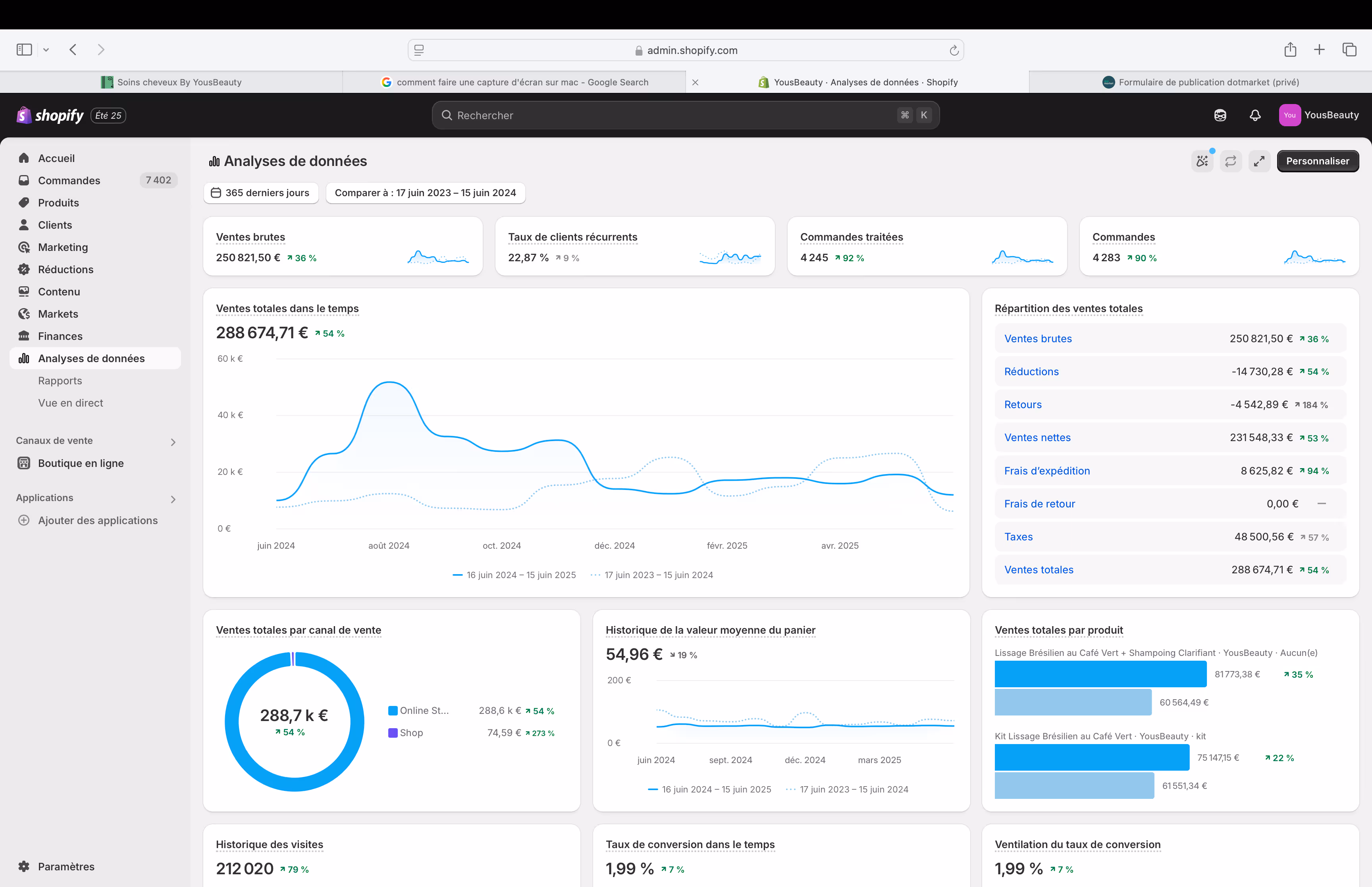
Task: Click the Safari sidebar toggle icon
Action: click(24, 50)
